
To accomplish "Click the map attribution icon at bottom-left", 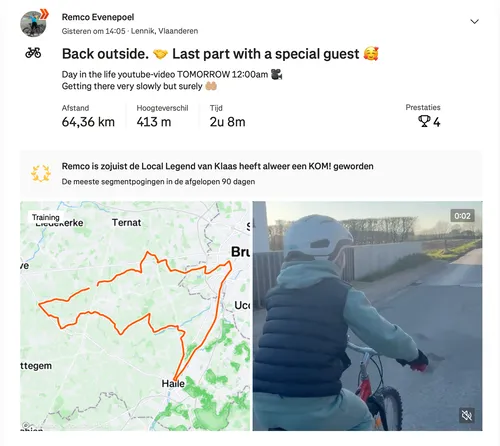I will point(25,425).
